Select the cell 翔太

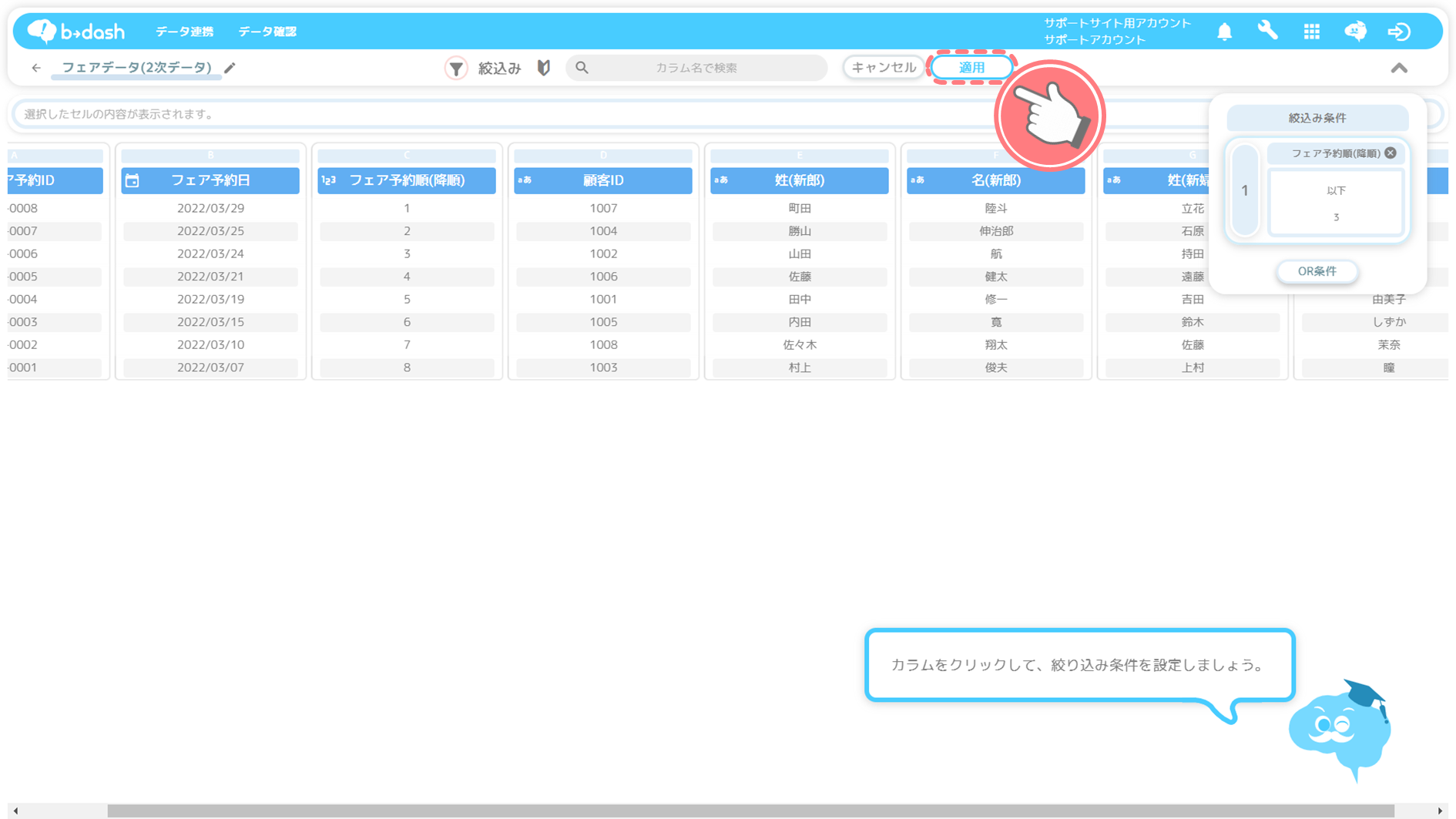tap(996, 344)
